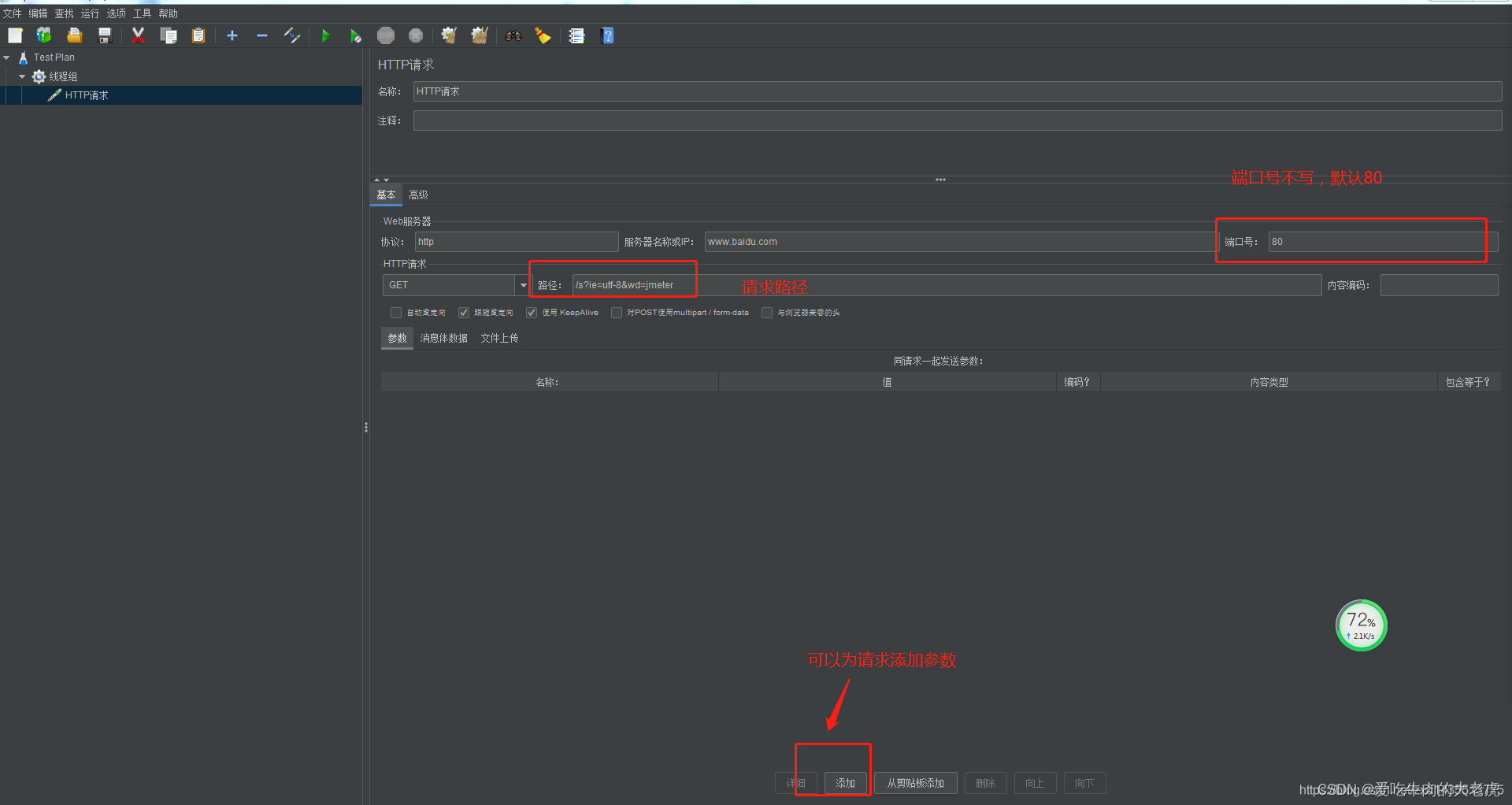1512x805 pixels.
Task: Collapse all nodes with minus icon
Action: point(262,35)
